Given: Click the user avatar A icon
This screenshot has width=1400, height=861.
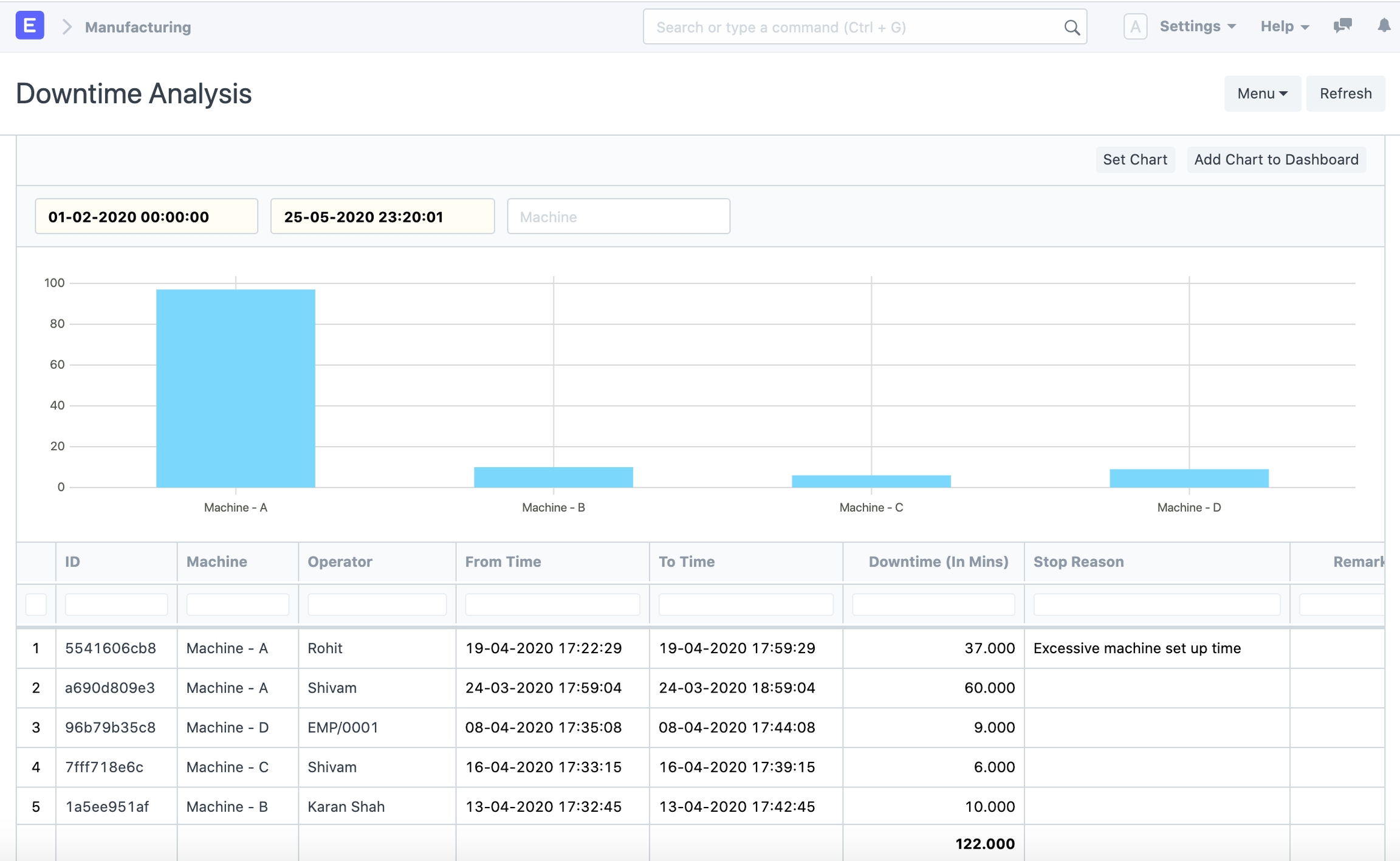Looking at the screenshot, I should (x=1134, y=27).
